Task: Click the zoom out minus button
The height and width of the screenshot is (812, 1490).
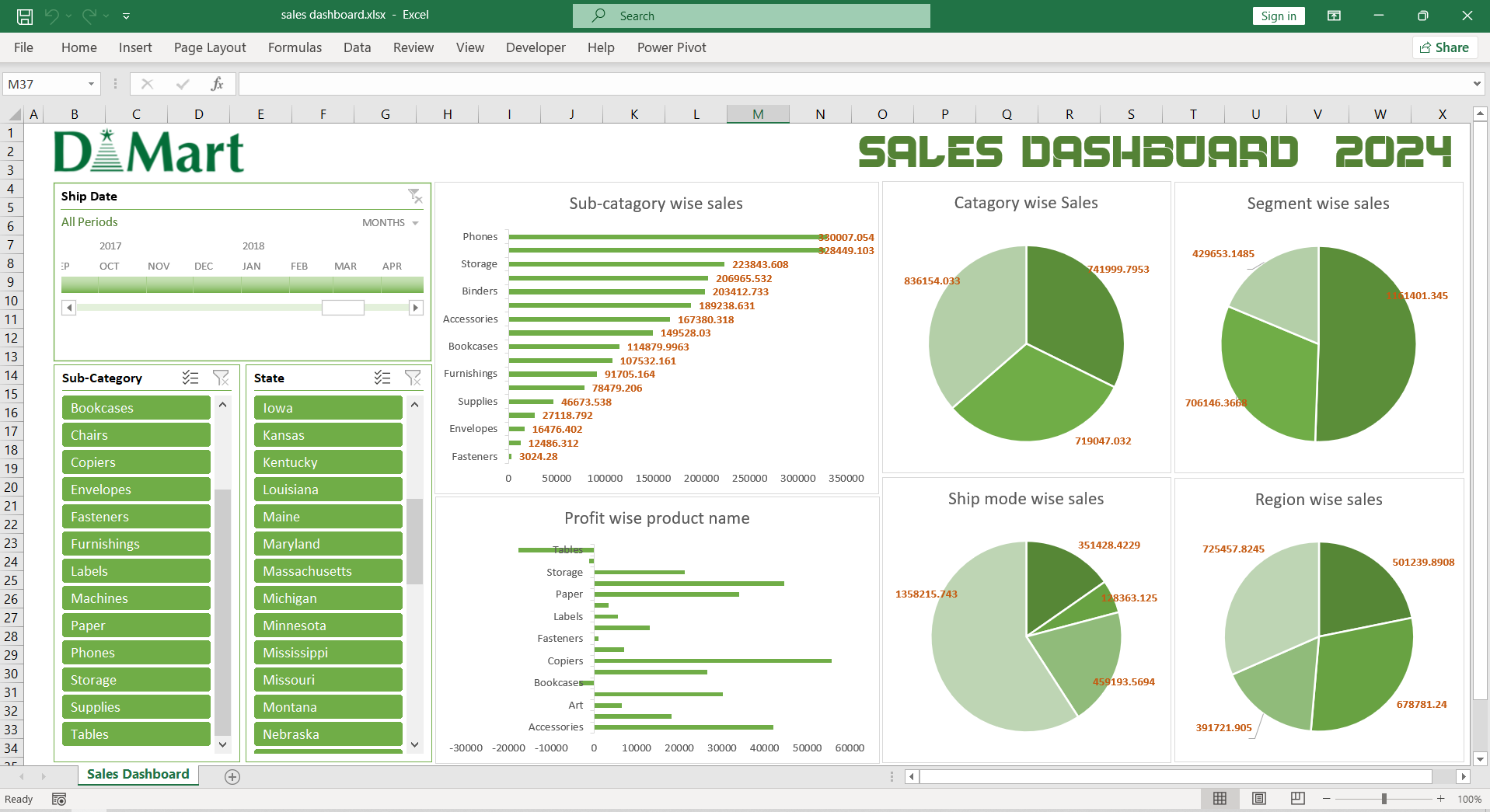Action: (1327, 799)
